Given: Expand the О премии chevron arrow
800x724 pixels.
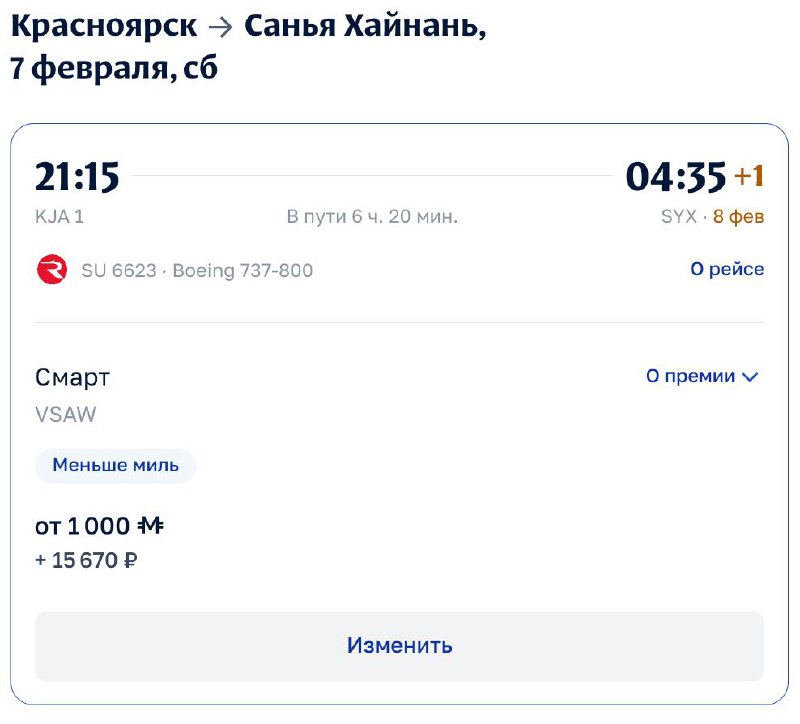Looking at the screenshot, I should pos(751,377).
